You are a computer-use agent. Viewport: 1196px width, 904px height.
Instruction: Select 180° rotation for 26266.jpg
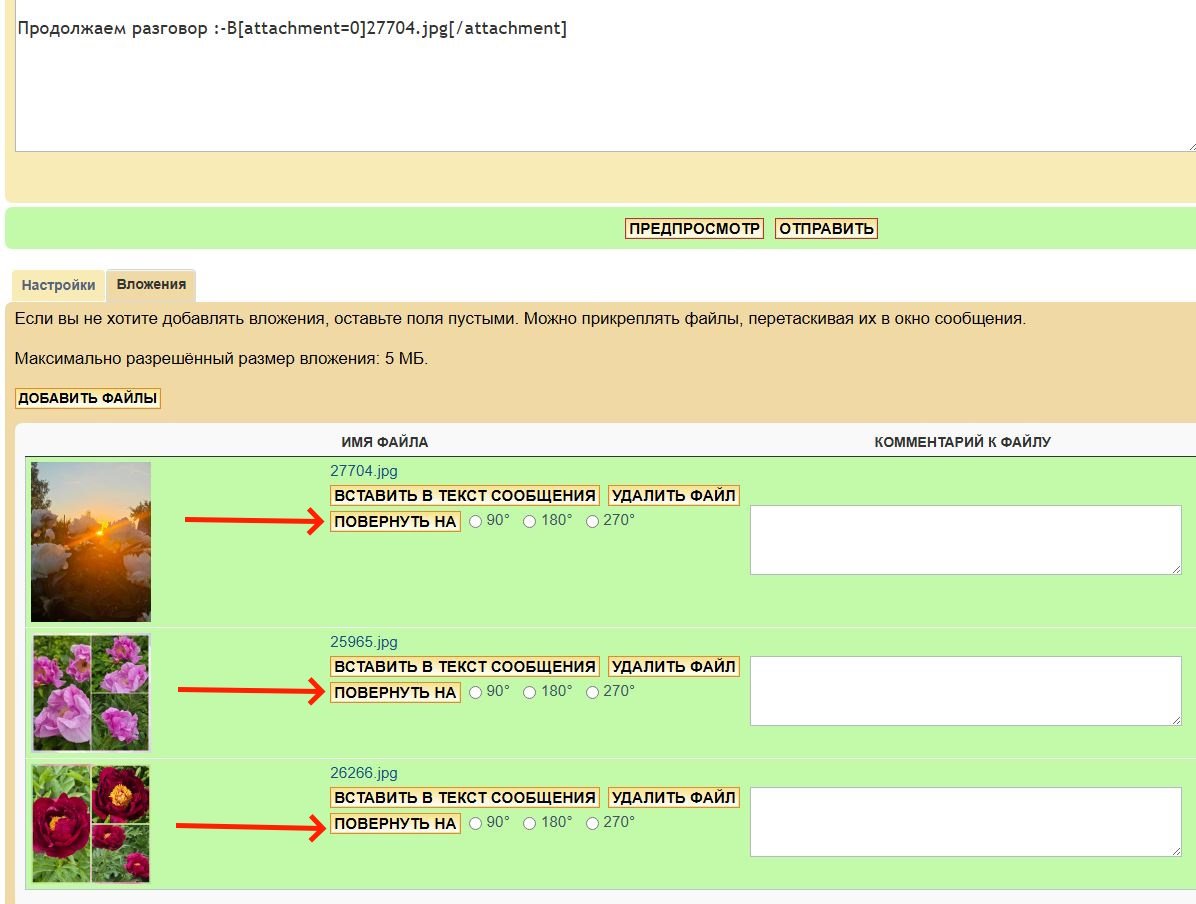point(529,824)
